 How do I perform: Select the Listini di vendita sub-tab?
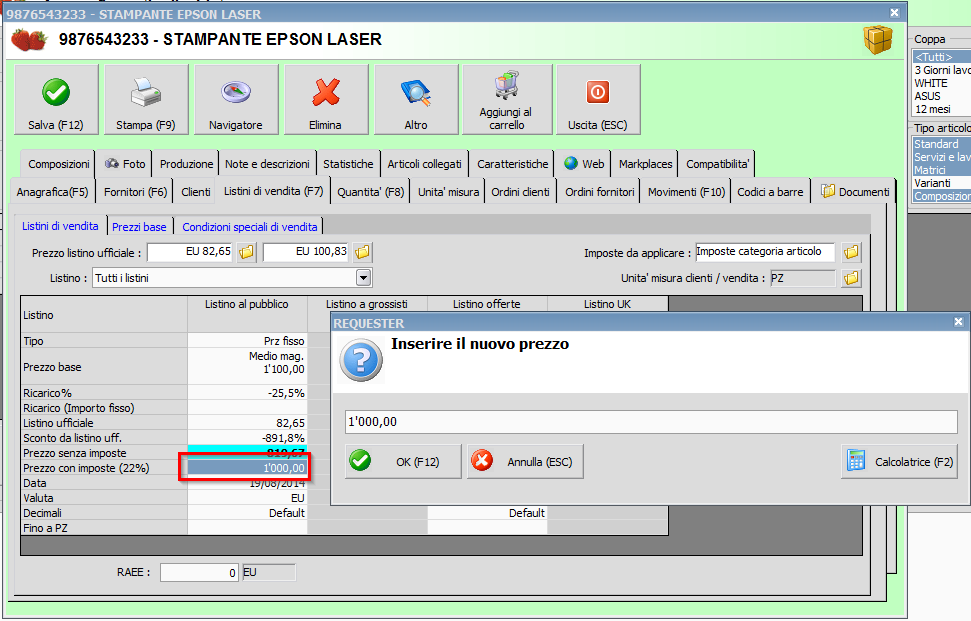coord(60,226)
